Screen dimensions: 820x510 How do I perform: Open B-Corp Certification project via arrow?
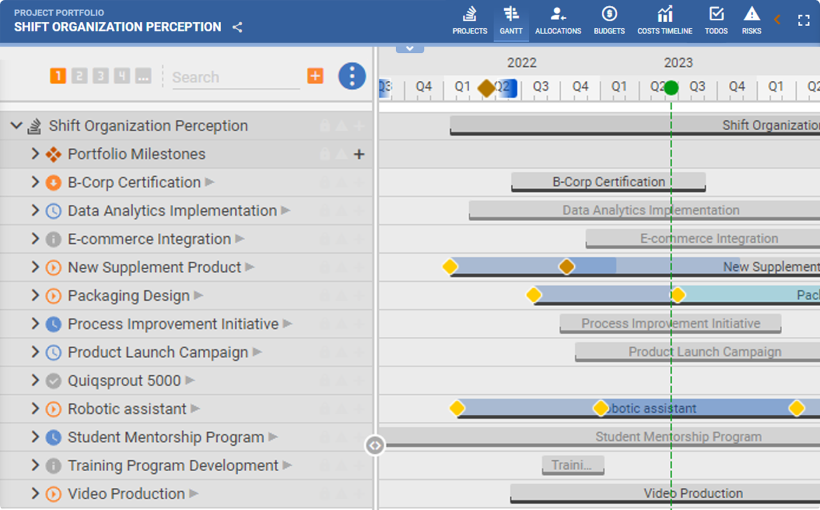click(x=210, y=182)
